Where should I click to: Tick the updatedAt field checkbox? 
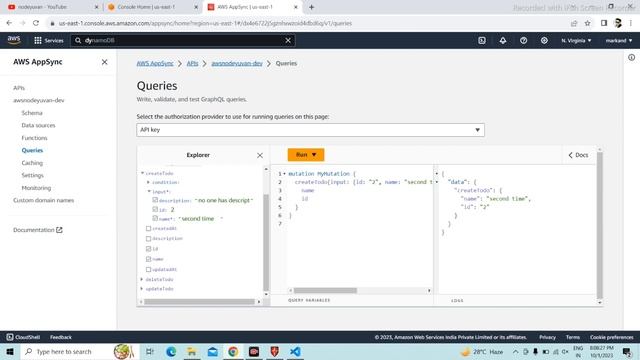149,269
